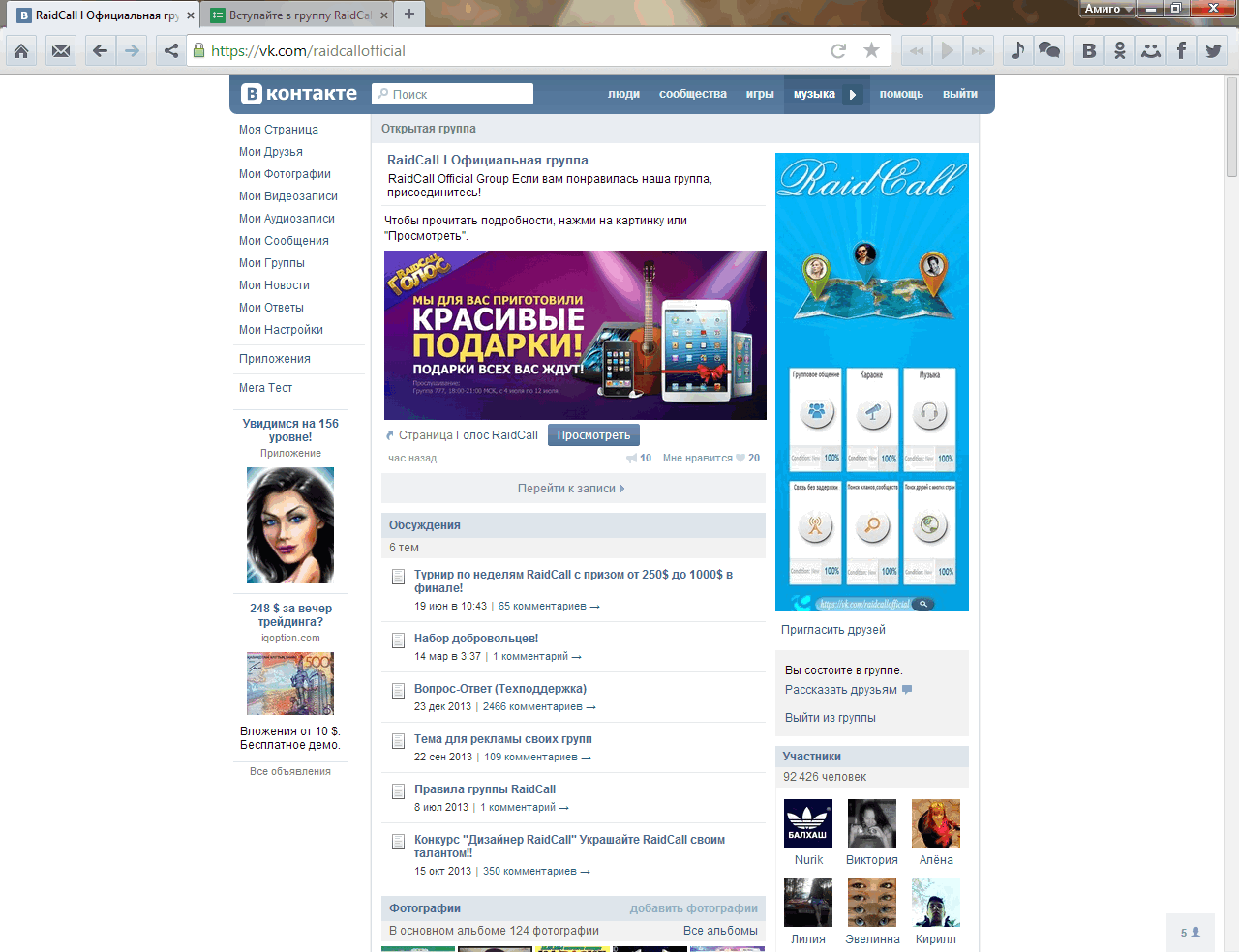Screen dimensions: 1239x952
Task: Open member Nurik's avatar
Action: pos(808,823)
